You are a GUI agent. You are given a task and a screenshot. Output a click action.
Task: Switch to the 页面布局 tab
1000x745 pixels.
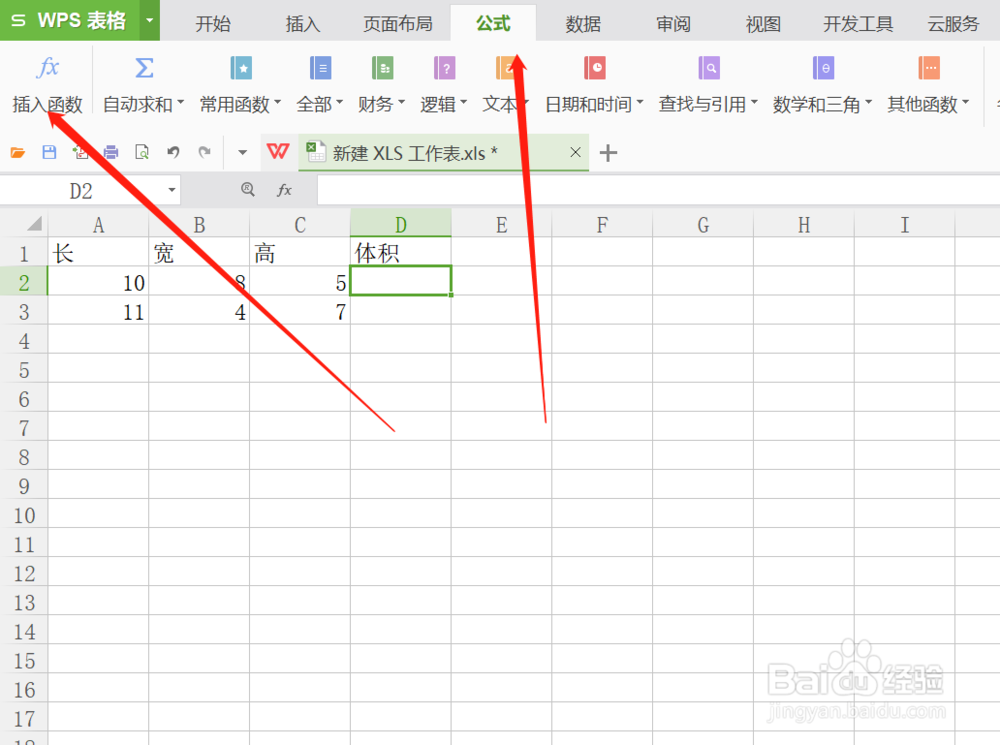(x=398, y=24)
